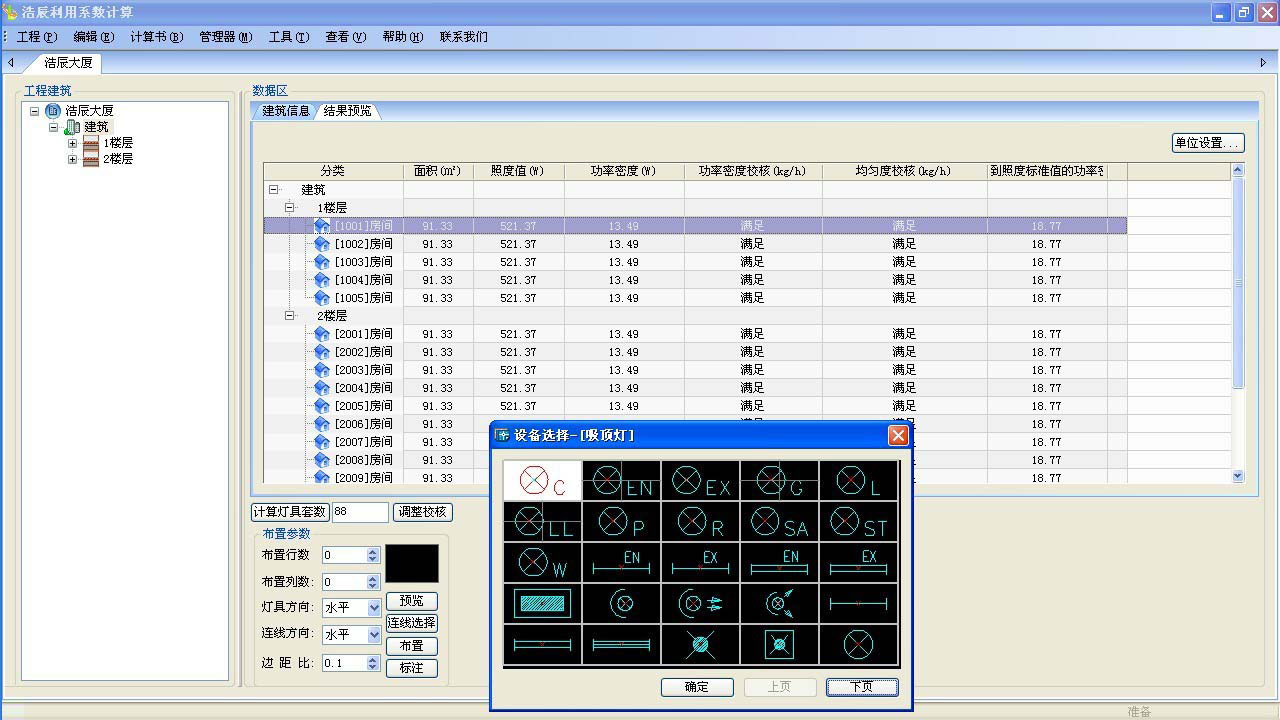Viewport: 1280px width, 720px height.
Task: Select the round lamp symbol labeled EN
Action: pos(621,481)
